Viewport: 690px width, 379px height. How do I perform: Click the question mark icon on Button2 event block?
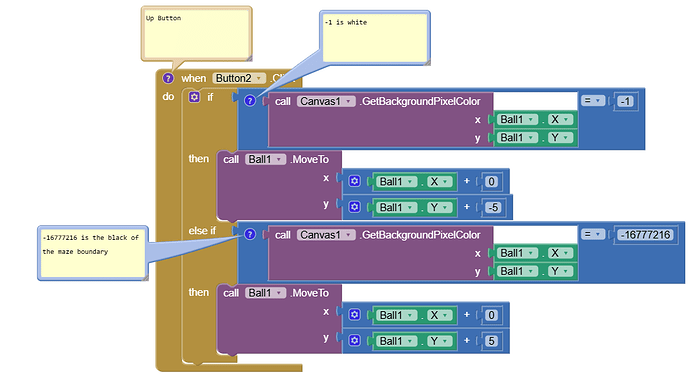[168, 78]
